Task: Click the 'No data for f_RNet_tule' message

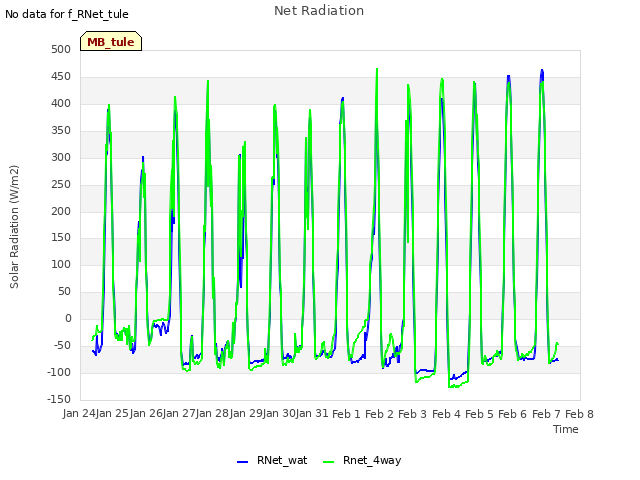Action: coord(67,14)
